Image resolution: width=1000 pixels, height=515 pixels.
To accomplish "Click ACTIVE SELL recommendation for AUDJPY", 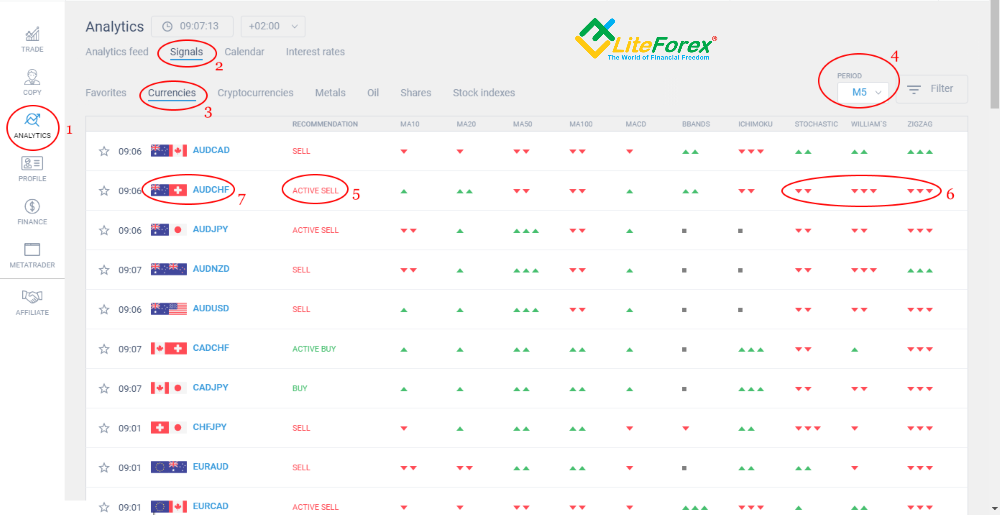I will (316, 230).
